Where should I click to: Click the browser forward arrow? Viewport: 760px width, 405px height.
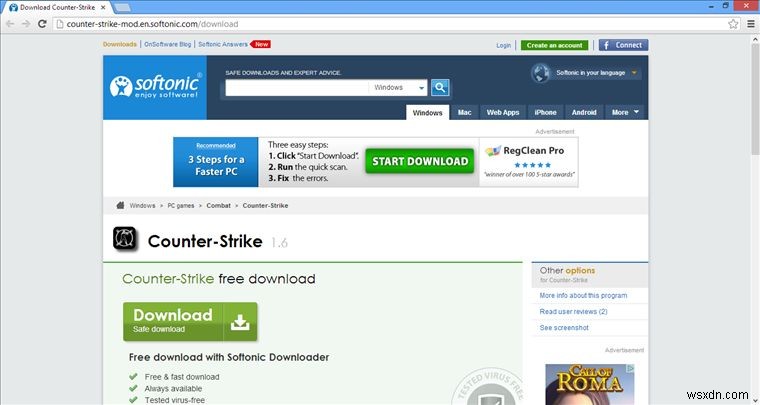click(26, 24)
